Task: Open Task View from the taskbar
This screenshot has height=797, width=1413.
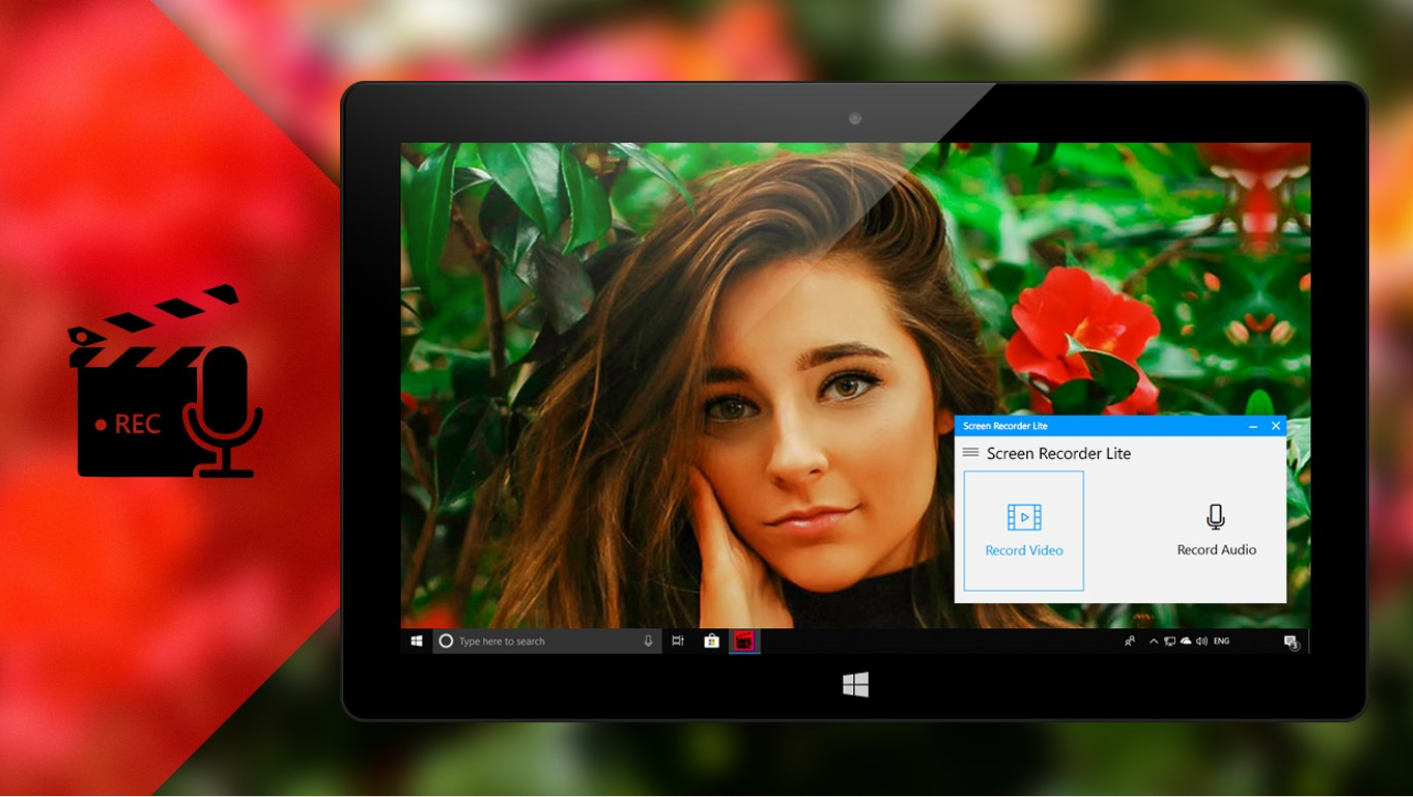Action: (x=678, y=641)
